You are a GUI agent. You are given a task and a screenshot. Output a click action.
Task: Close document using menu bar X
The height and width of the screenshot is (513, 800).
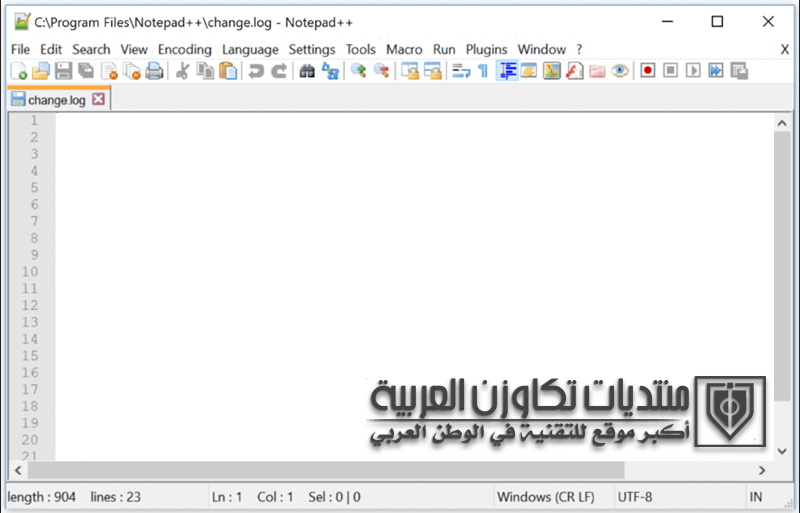(x=785, y=50)
